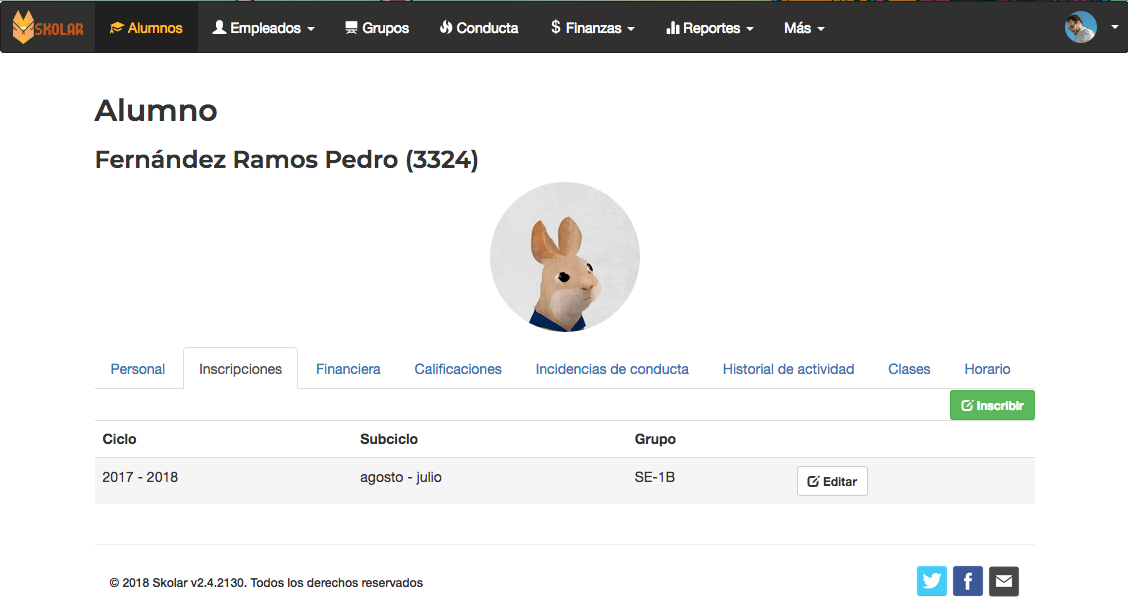Click the student's rabbit profile picture
The image size is (1128, 606).
click(564, 257)
